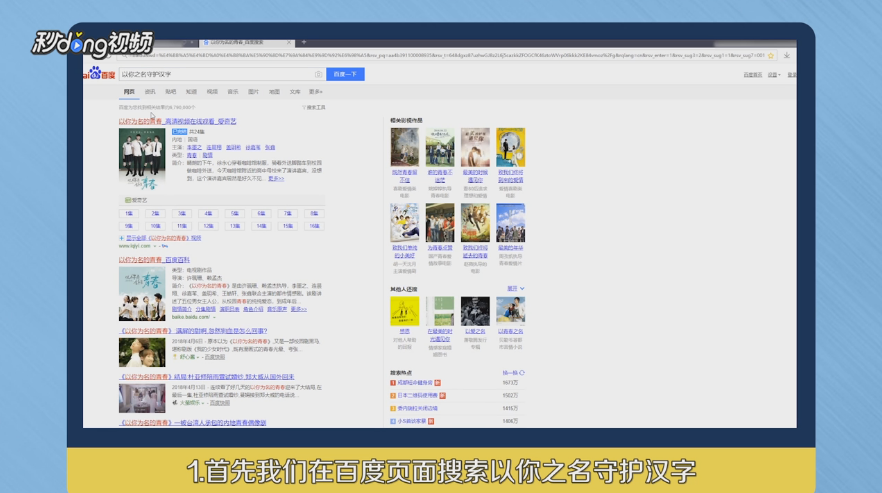The height and width of the screenshot is (493, 882).
Task: Switch to the 贴吧 tab
Action: click(x=171, y=92)
